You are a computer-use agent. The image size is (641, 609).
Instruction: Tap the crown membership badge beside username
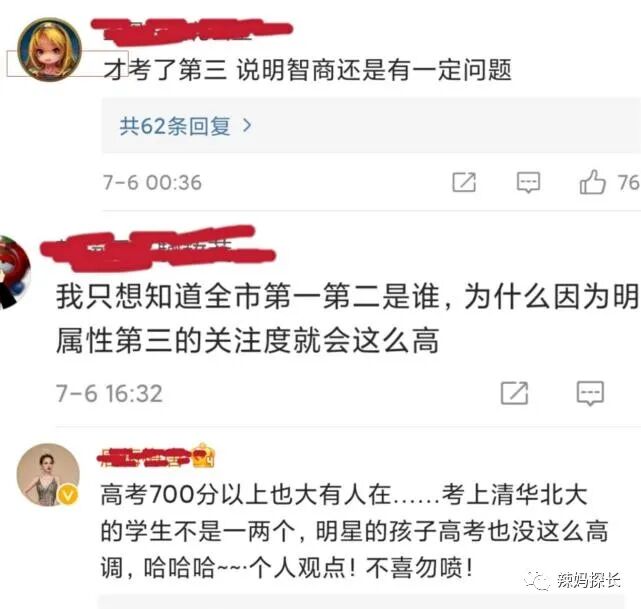click(x=203, y=455)
